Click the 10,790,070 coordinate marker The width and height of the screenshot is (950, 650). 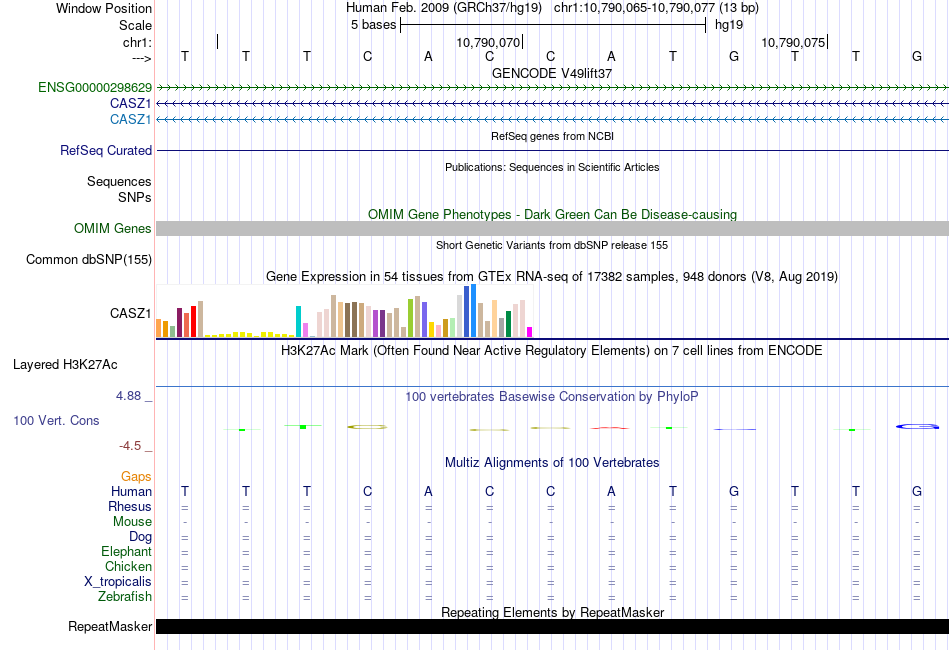click(488, 42)
